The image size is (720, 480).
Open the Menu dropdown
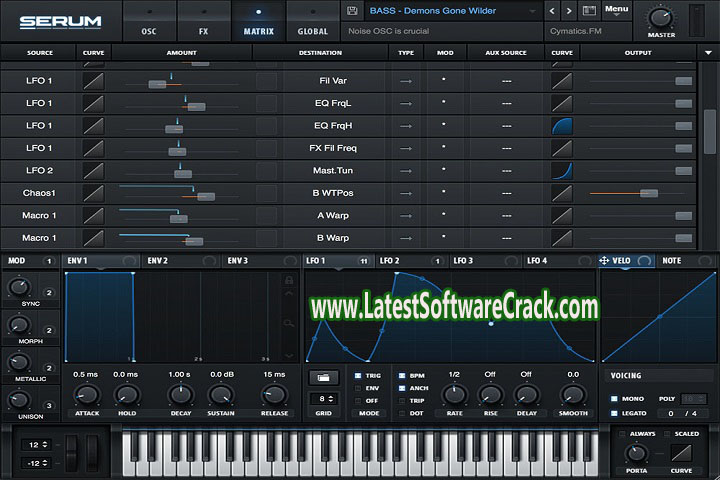pyautogui.click(x=616, y=10)
